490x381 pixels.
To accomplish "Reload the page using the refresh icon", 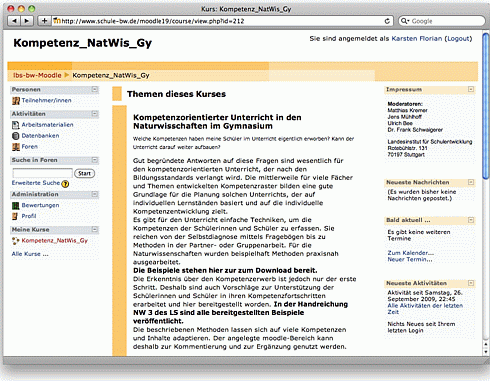I will (x=387, y=21).
